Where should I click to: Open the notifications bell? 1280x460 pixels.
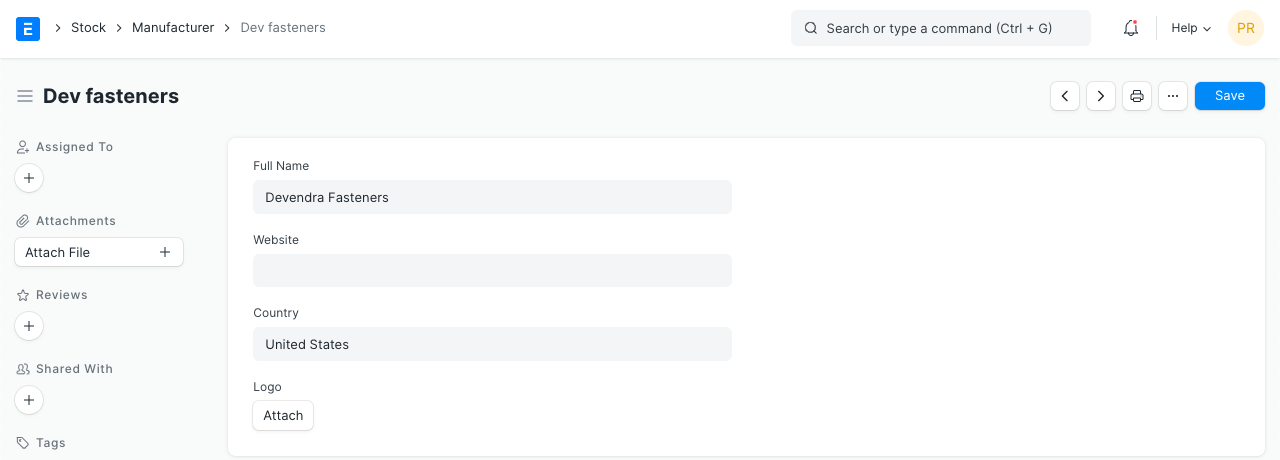(x=1131, y=28)
